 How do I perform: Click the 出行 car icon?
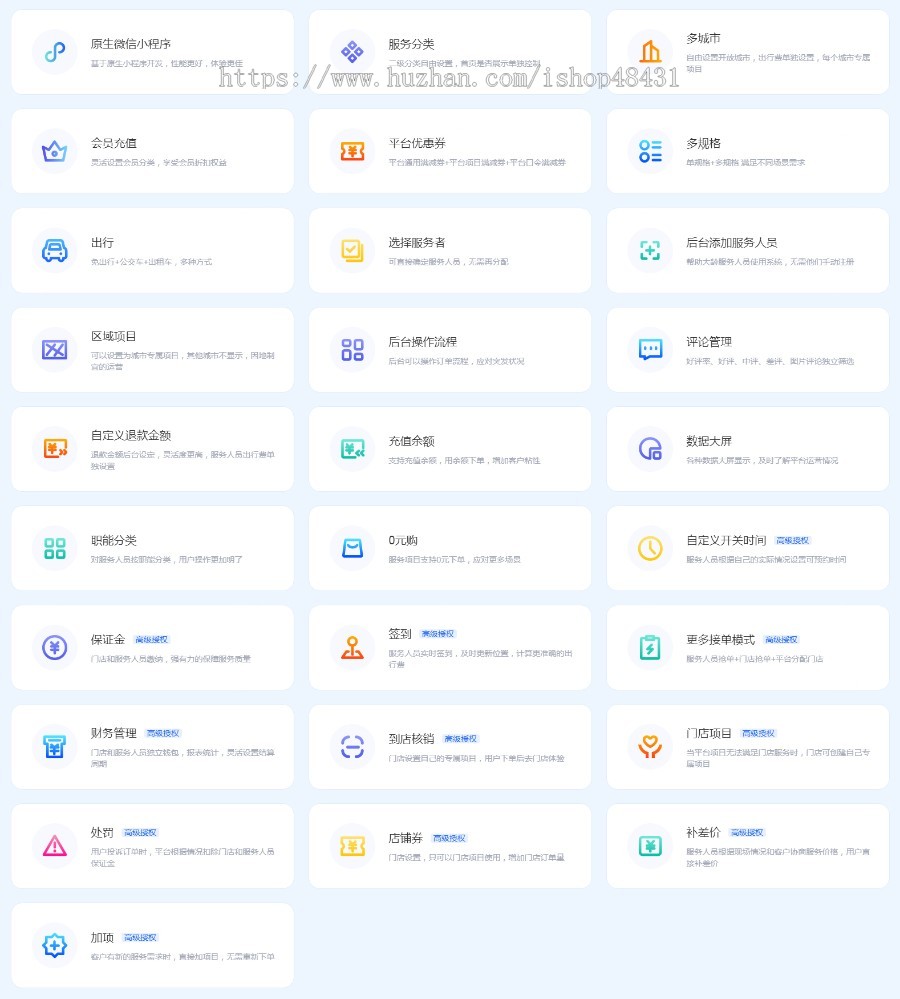[55, 250]
